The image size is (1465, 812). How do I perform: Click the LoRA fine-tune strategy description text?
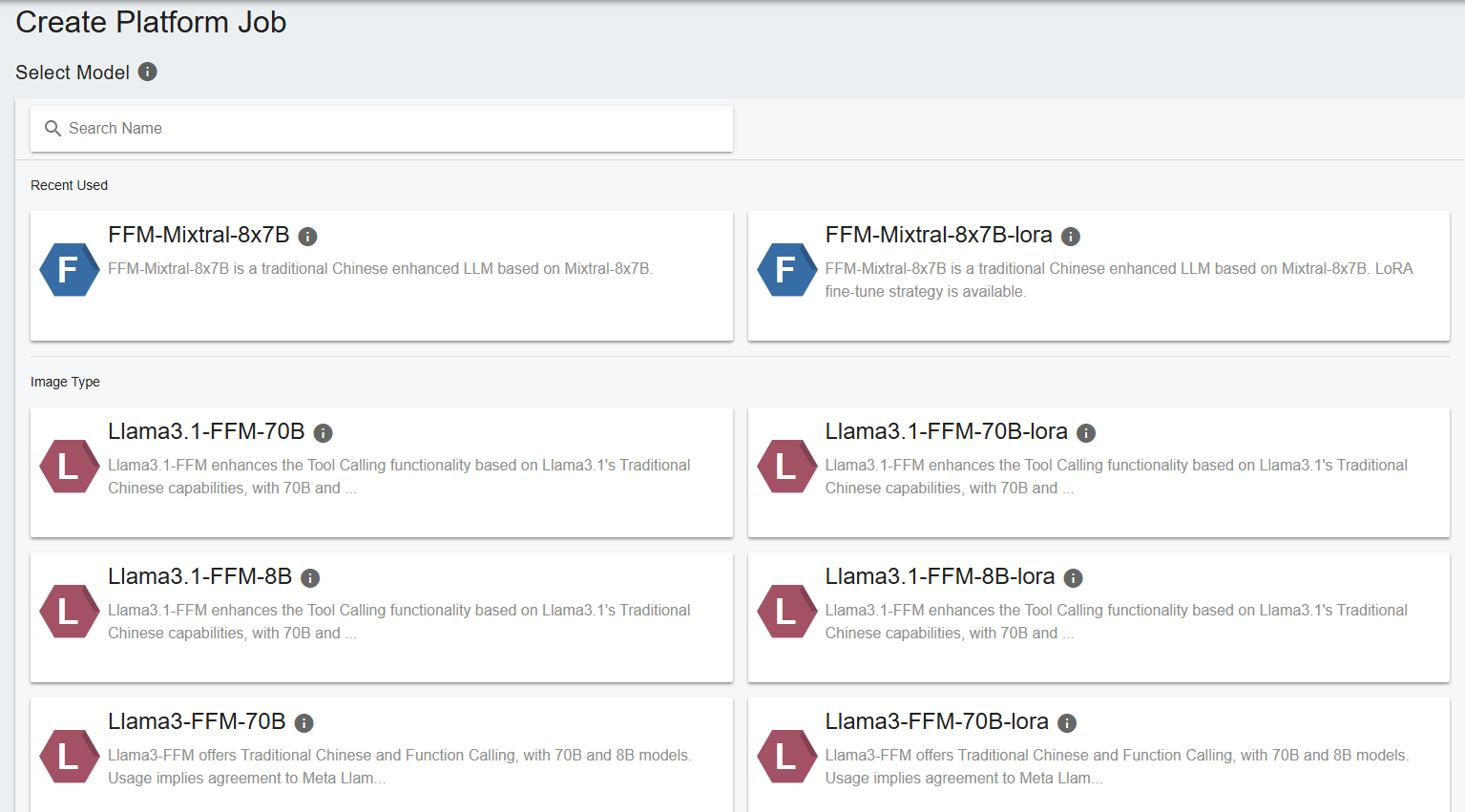(x=1119, y=281)
